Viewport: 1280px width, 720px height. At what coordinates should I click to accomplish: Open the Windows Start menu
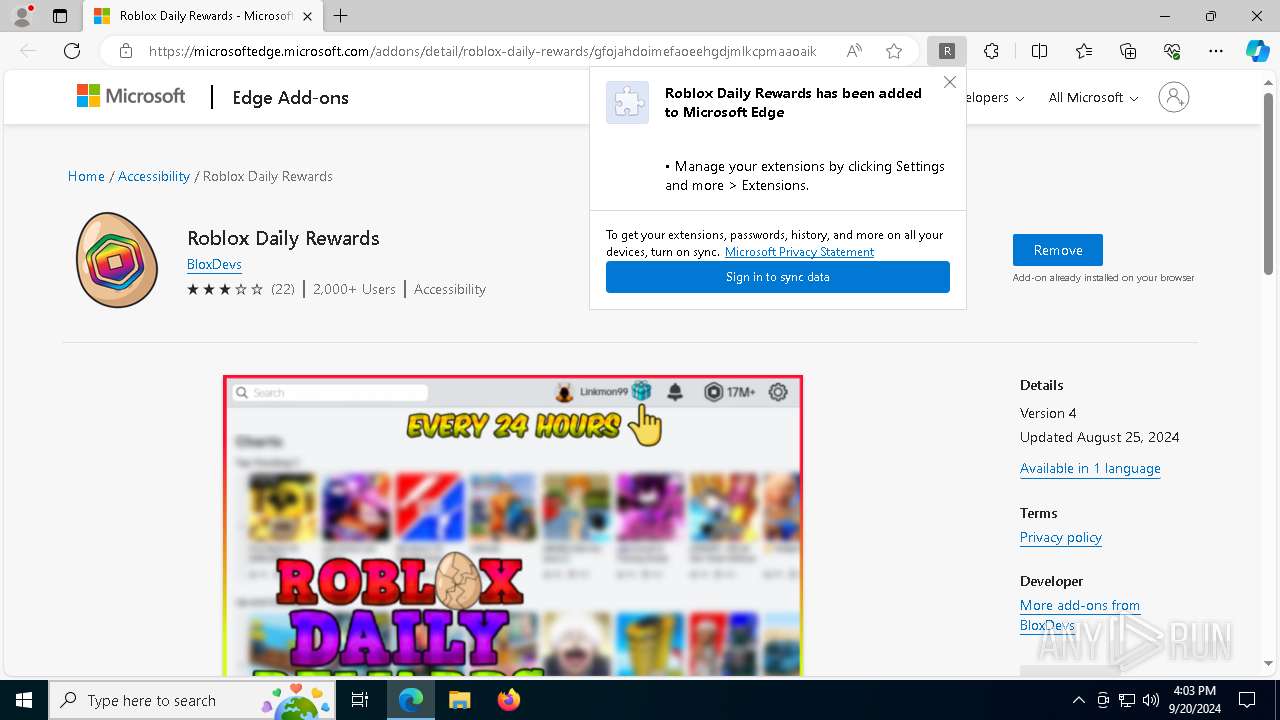(24, 700)
